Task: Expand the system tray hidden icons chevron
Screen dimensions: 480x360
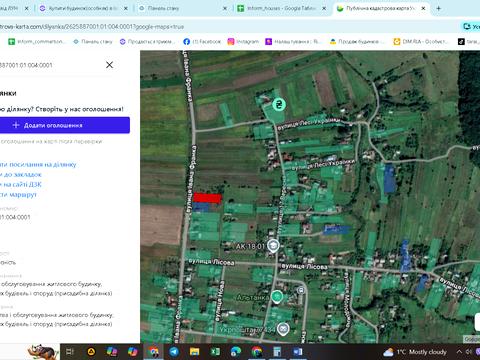Action: point(459,352)
